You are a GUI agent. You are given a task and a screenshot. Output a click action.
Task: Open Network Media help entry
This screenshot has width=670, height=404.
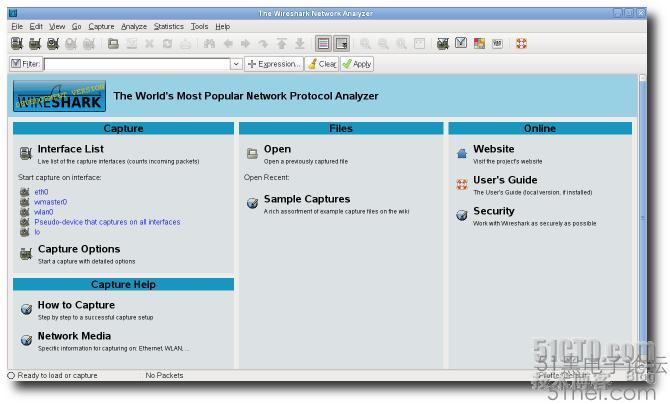click(74, 336)
